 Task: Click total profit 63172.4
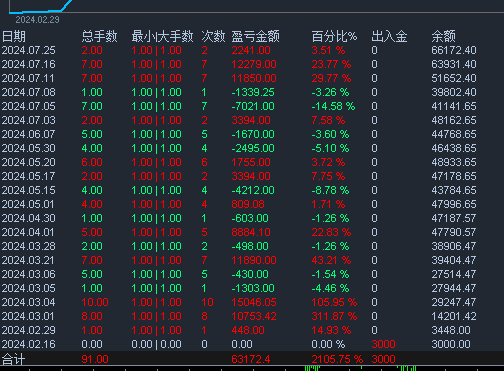(251, 359)
